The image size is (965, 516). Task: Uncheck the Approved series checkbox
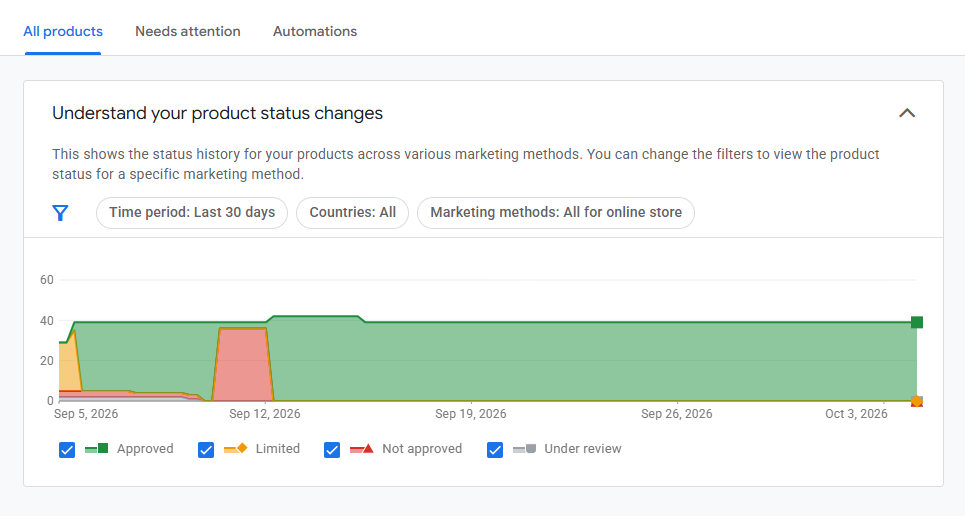click(x=67, y=449)
